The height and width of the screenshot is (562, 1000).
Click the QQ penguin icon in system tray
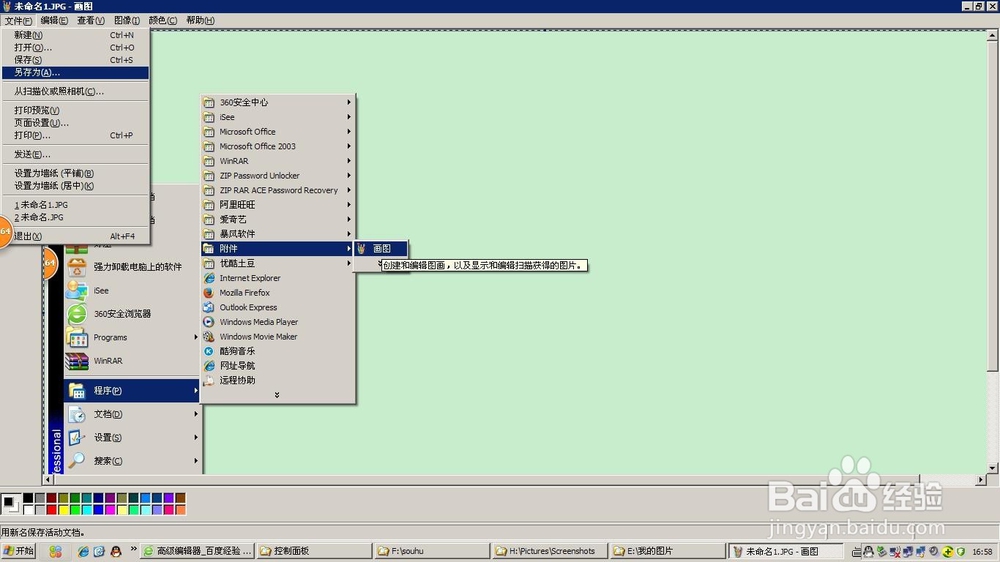[868, 552]
